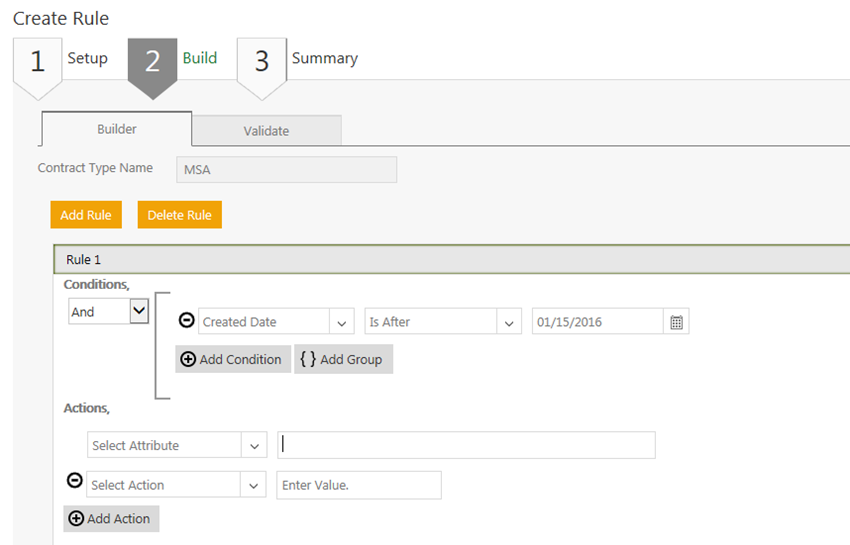Click the Enter Value text field
Viewport: 850px width, 545px height.
pos(358,486)
